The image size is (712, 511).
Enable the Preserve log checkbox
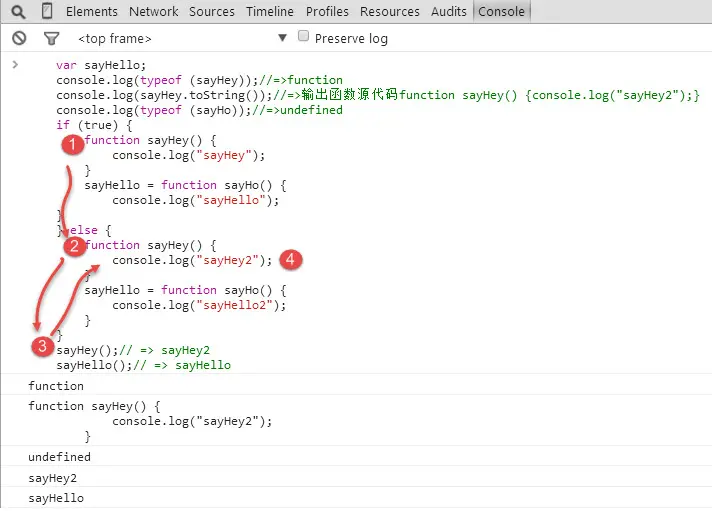pos(303,36)
